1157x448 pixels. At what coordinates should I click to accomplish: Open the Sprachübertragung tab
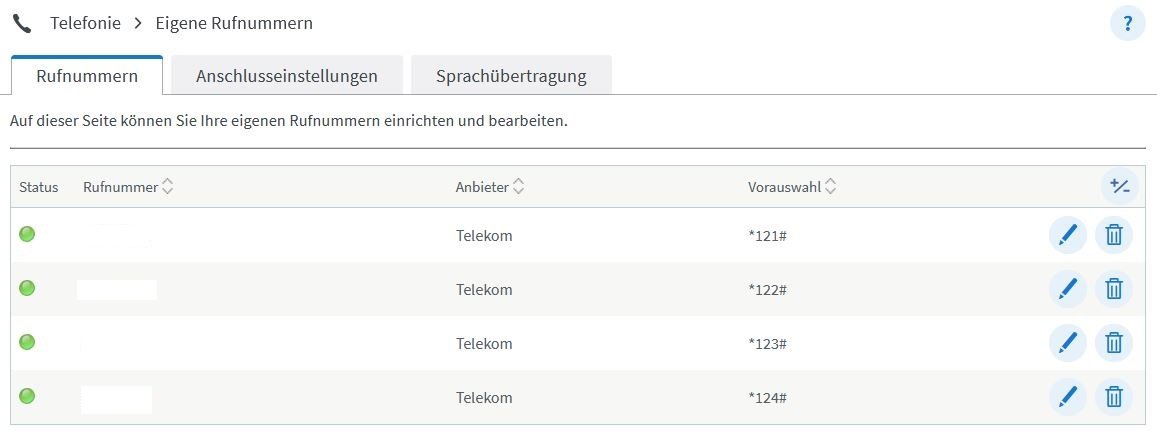(x=511, y=76)
